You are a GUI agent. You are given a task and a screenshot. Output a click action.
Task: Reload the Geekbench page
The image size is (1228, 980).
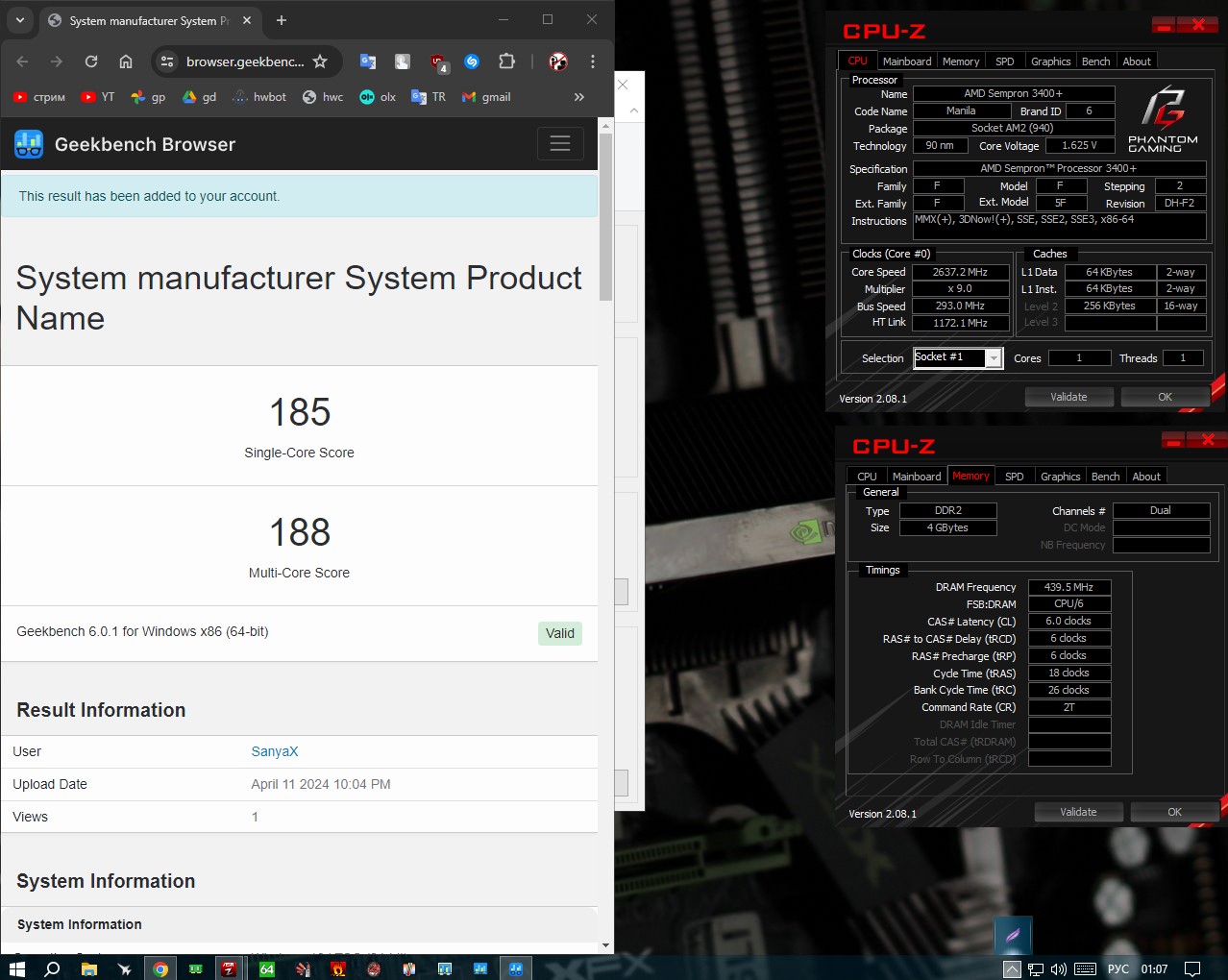pos(91,61)
